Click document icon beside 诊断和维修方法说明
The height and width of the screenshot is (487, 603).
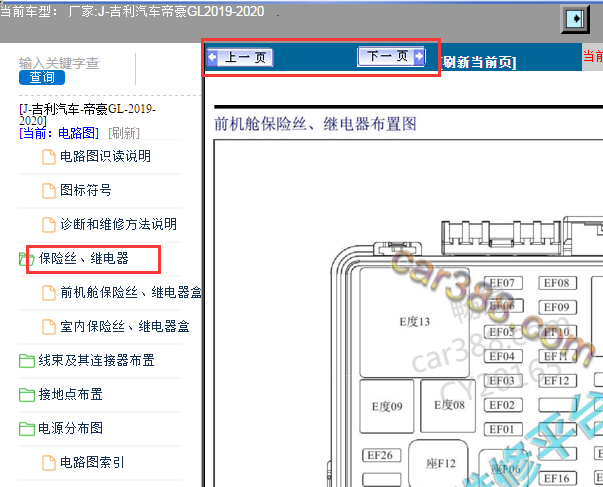(49, 225)
